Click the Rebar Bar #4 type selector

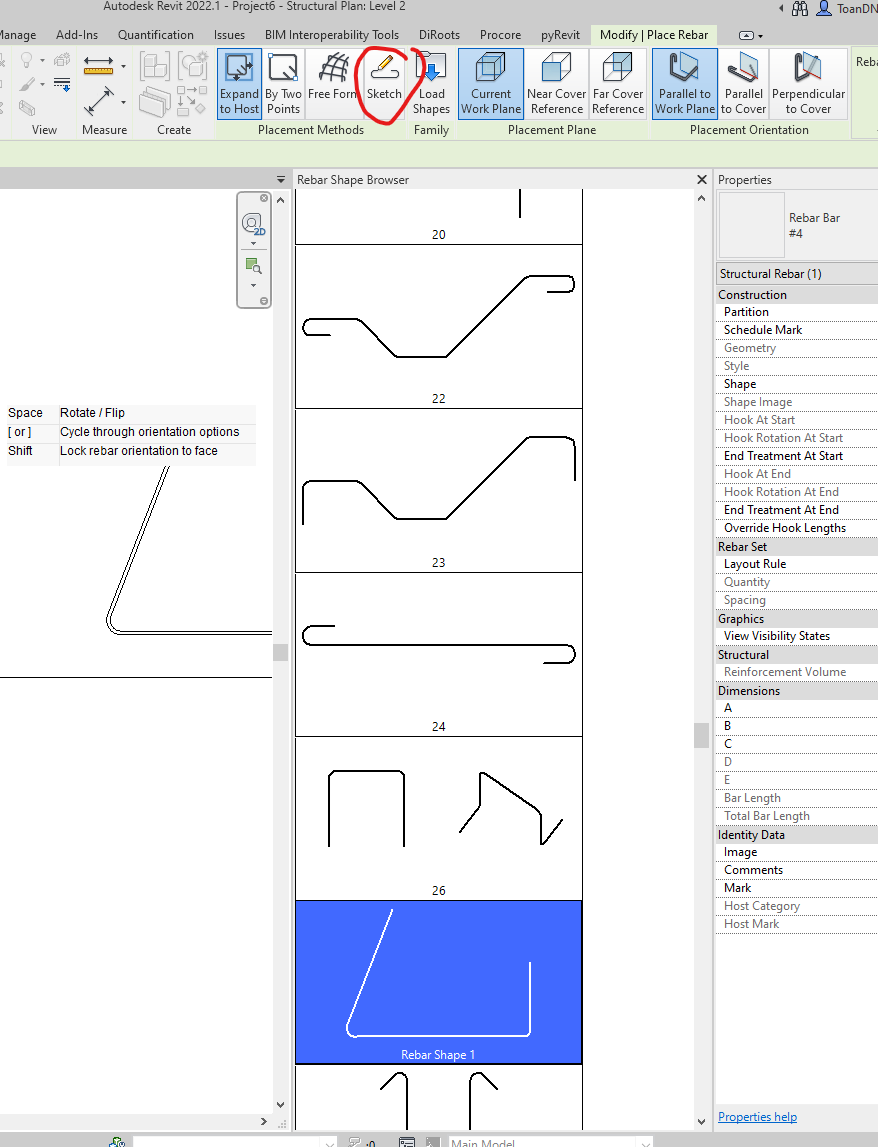(x=798, y=225)
